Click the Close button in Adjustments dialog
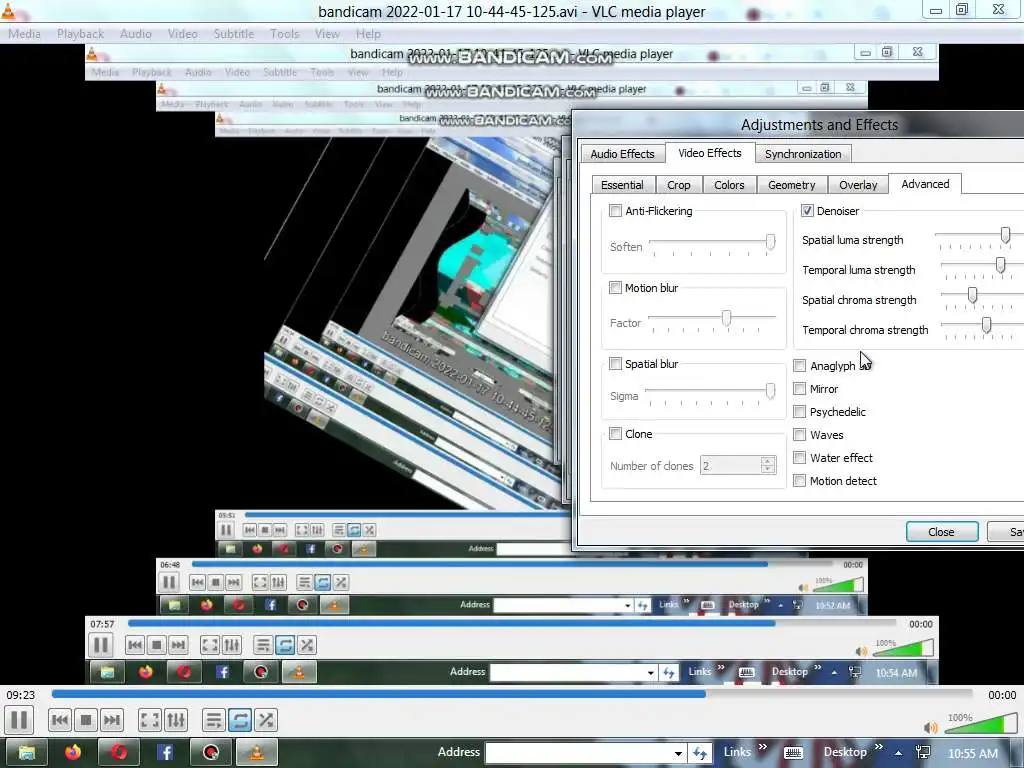 tap(942, 532)
